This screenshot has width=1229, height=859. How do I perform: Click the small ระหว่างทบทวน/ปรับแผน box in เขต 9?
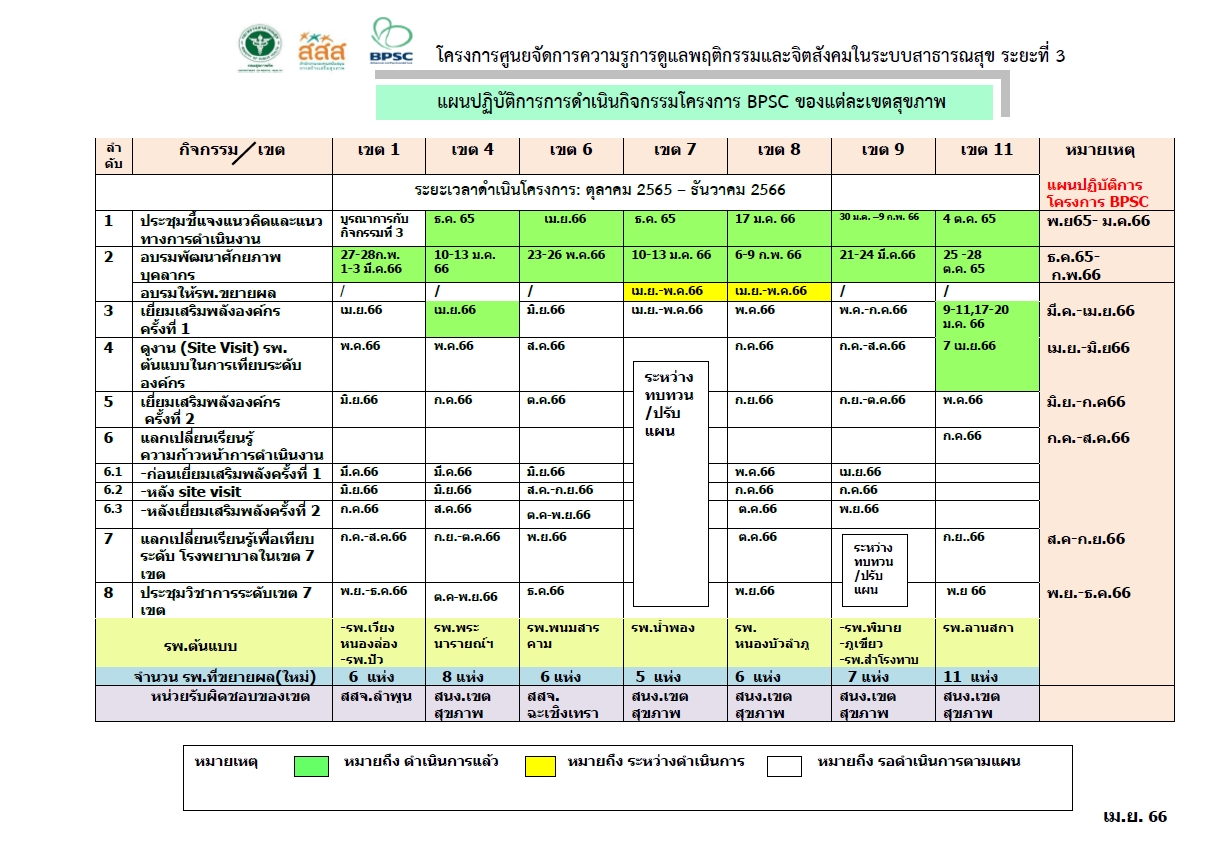click(874, 569)
